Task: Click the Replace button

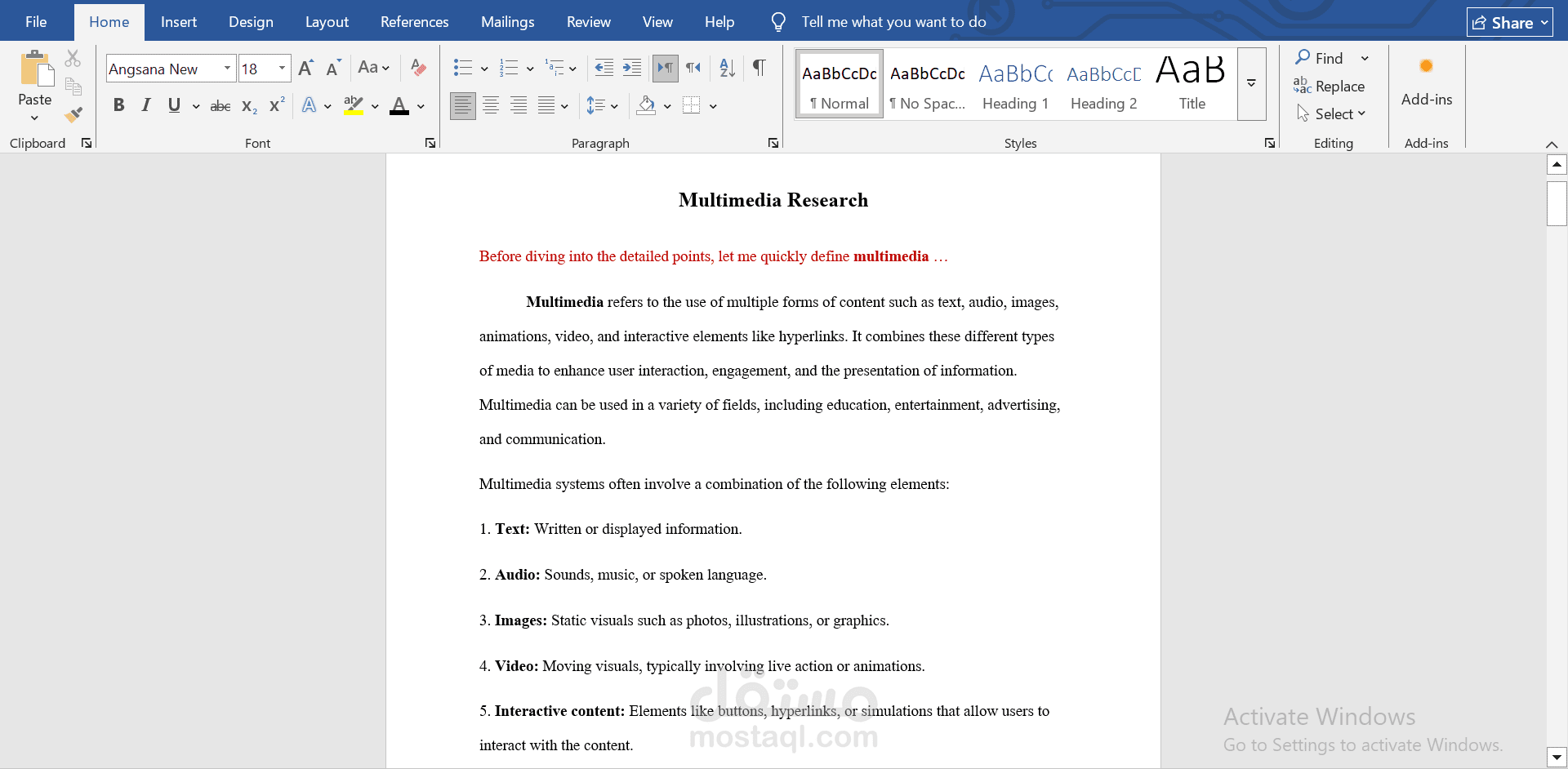Action: (1329, 86)
